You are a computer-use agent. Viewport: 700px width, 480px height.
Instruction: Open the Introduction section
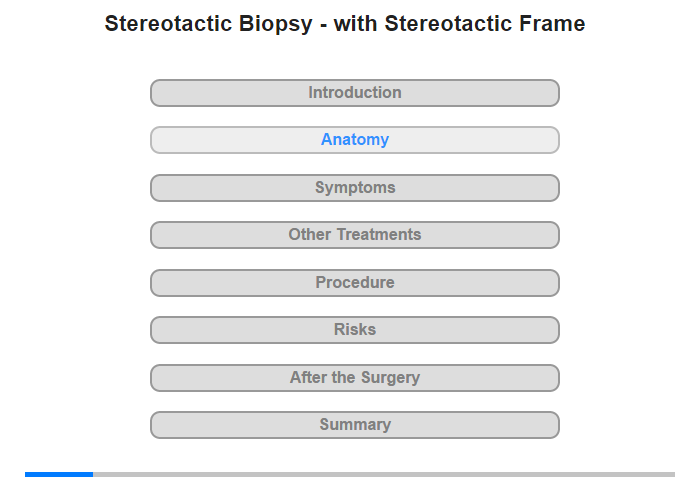click(354, 93)
